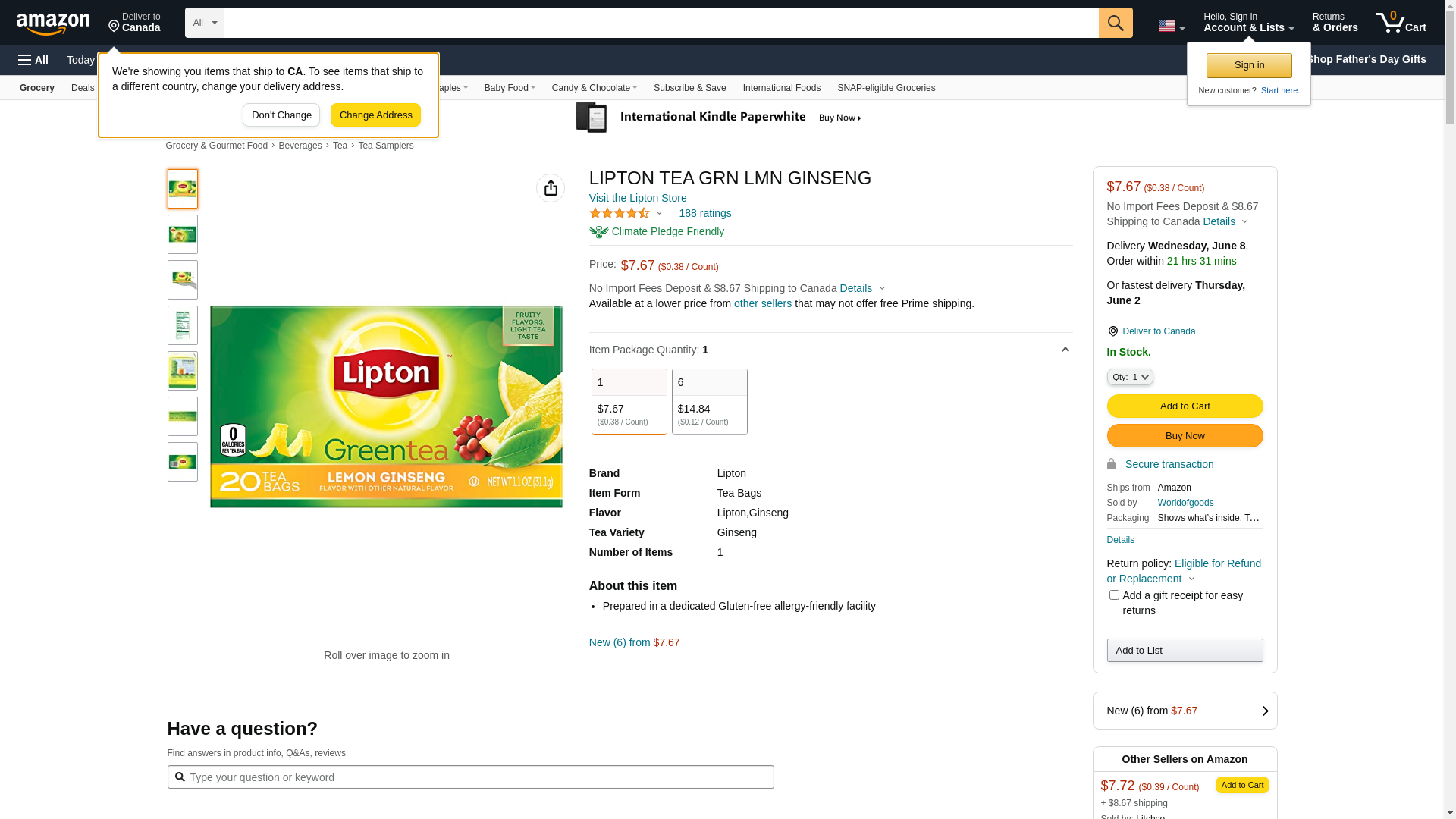The height and width of the screenshot is (819, 1456).
Task: Click the Amazon logo
Action: click(53, 24)
